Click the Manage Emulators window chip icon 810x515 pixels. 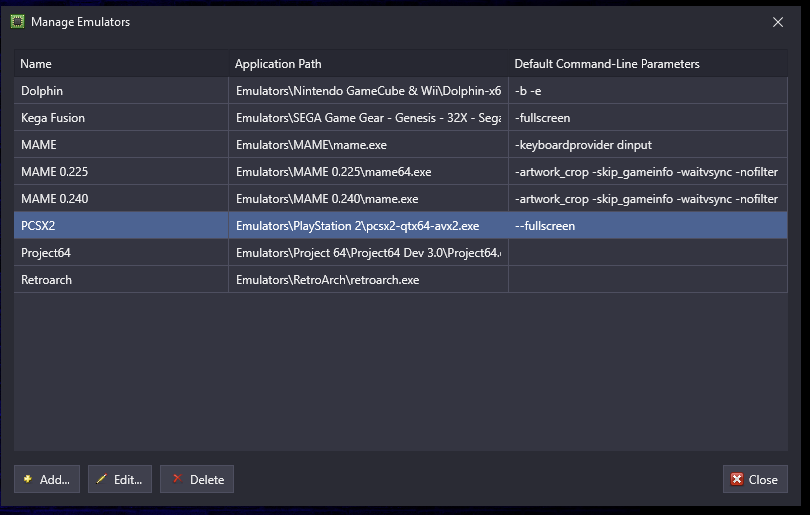[x=18, y=22]
